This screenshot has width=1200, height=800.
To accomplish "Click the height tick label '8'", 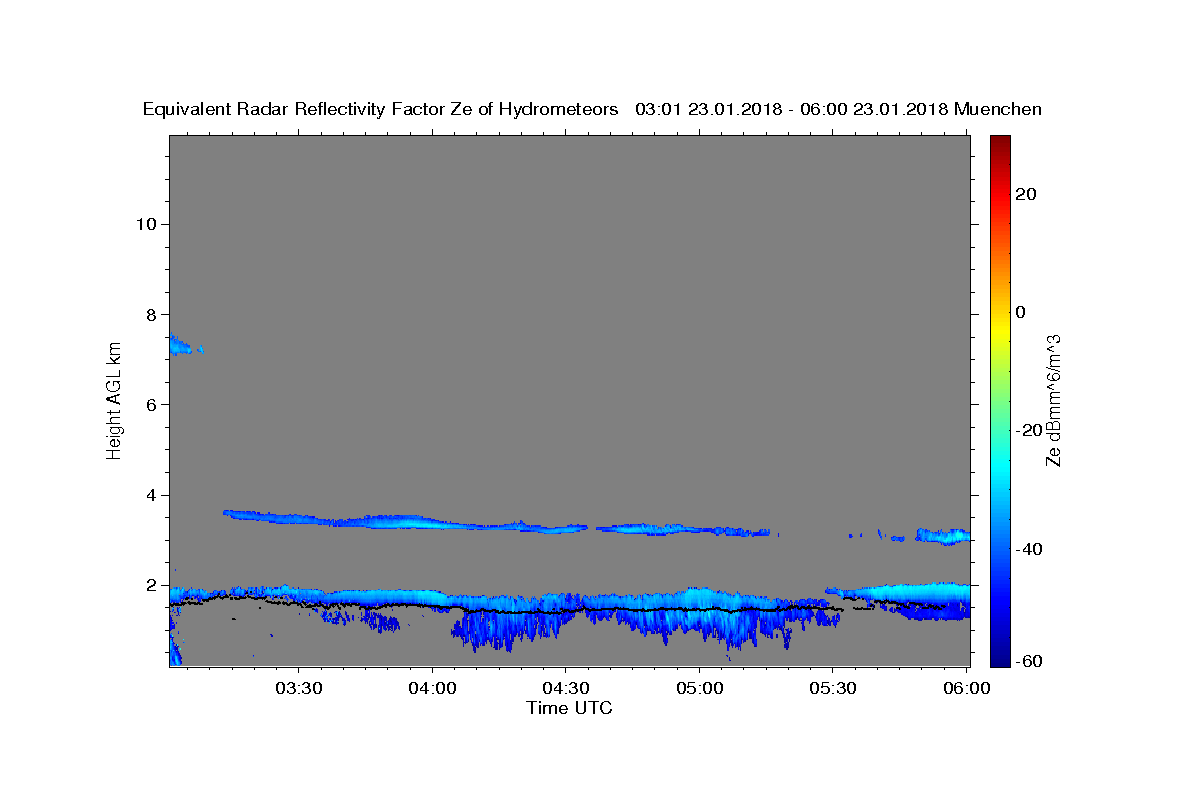I will [152, 314].
